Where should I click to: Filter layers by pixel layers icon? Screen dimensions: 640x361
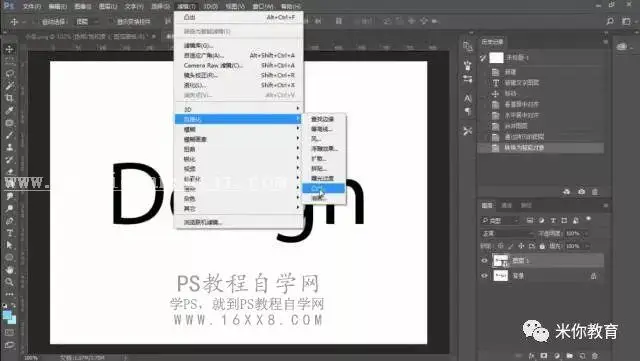(530, 221)
